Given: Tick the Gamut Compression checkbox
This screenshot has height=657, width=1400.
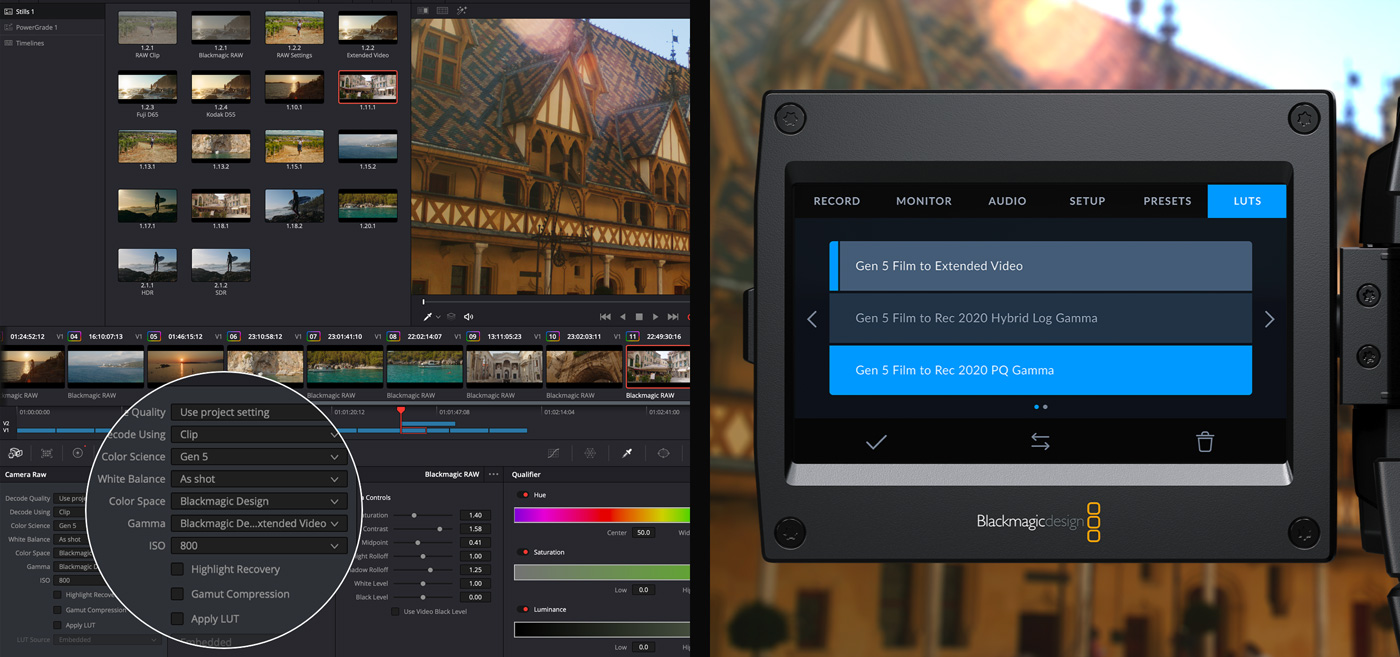Looking at the screenshot, I should tap(177, 594).
